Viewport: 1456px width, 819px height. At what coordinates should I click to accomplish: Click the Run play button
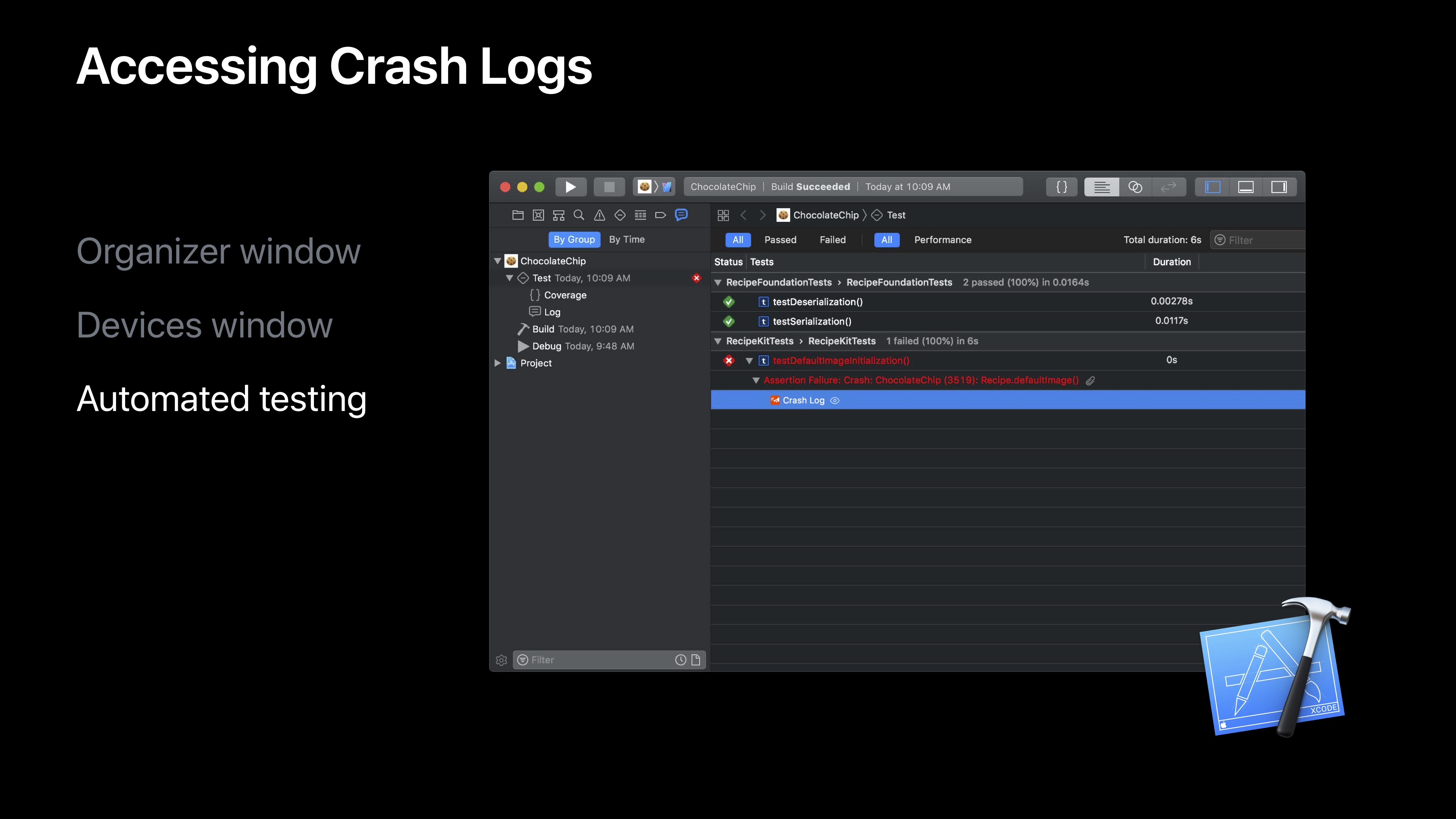(x=570, y=187)
